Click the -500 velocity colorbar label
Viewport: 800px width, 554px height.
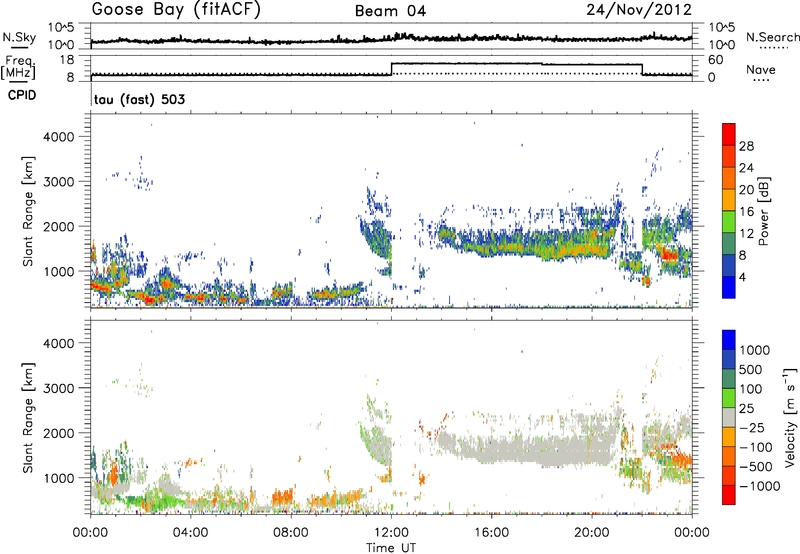coord(755,467)
